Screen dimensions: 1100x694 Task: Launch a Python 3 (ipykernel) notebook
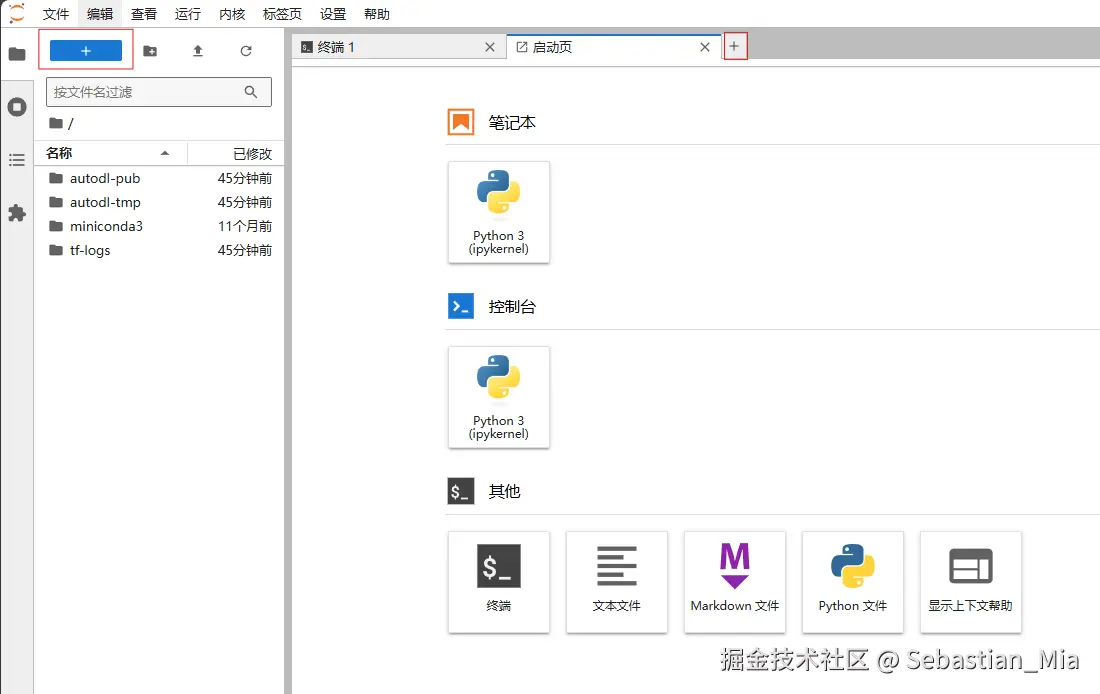(498, 212)
